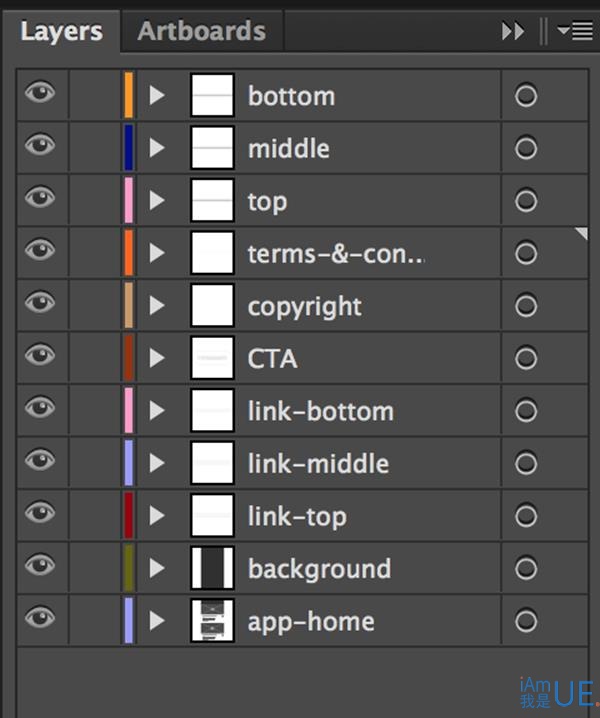600x718 pixels.
Task: Expand the top layer disclosure triangle
Action: (x=157, y=200)
